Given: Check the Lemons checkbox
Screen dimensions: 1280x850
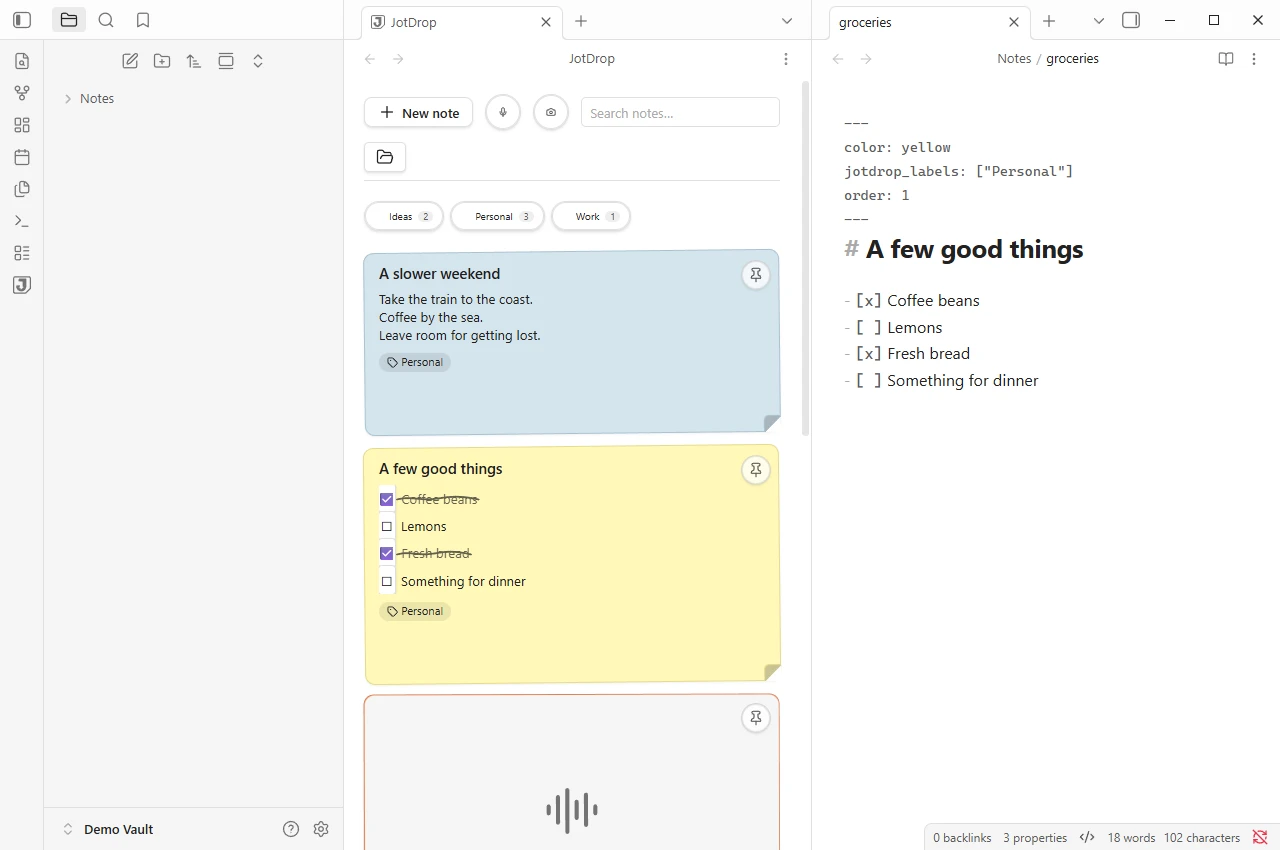Looking at the screenshot, I should [387, 526].
